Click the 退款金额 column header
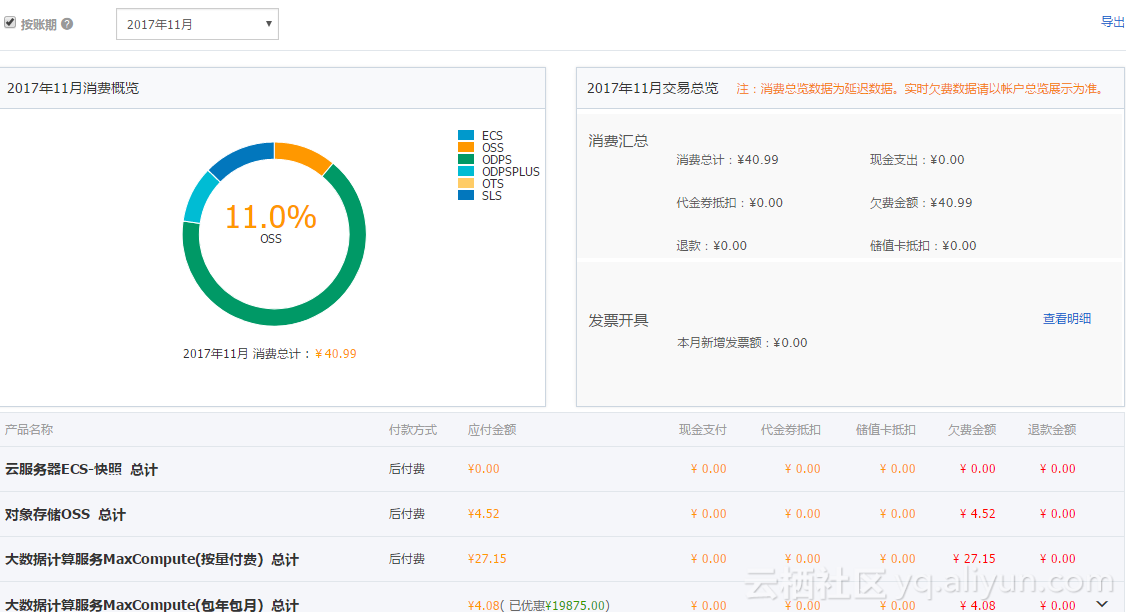This screenshot has width=1126, height=612. tap(1052, 430)
